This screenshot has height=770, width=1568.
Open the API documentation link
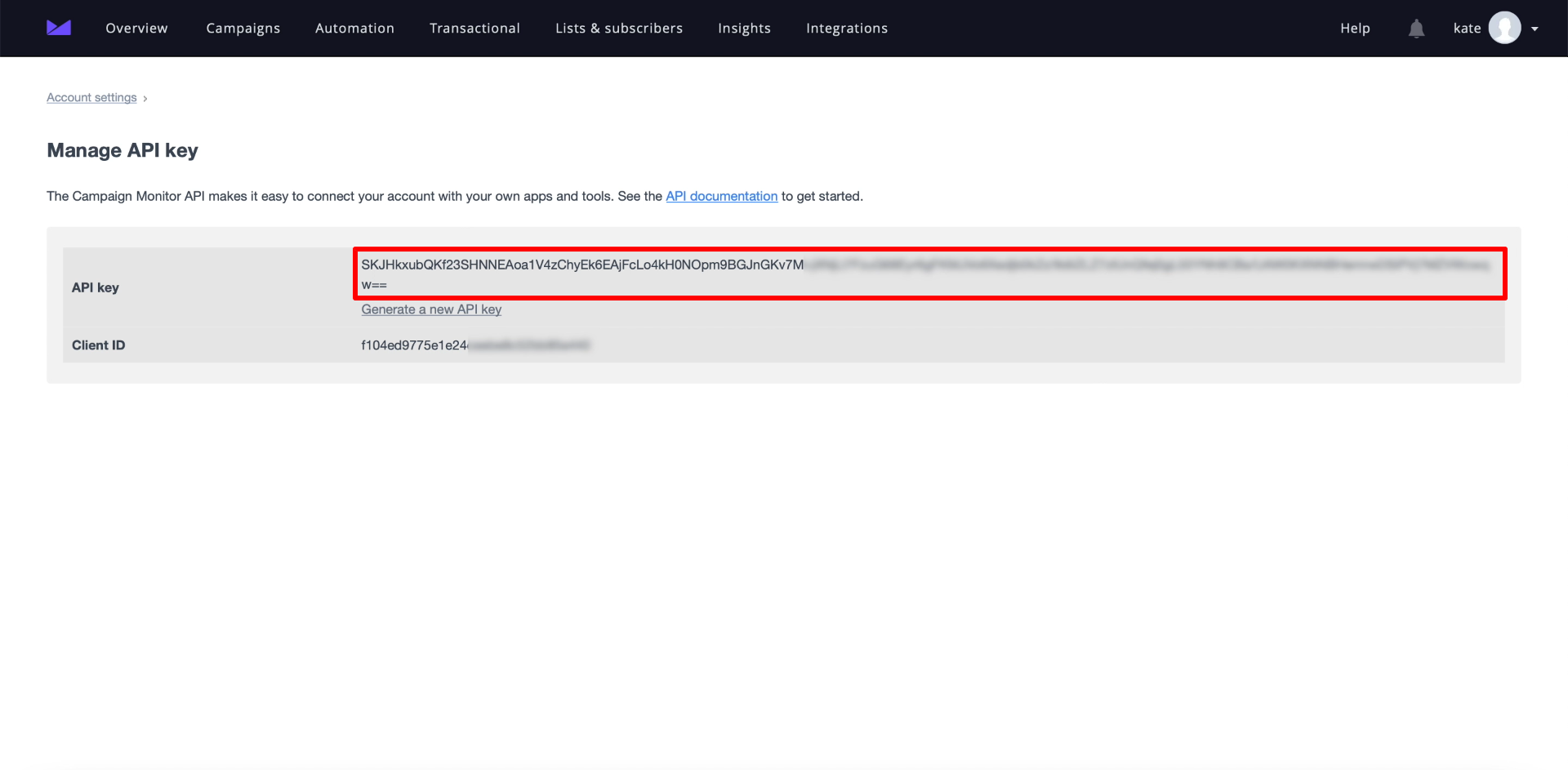pyautogui.click(x=721, y=196)
